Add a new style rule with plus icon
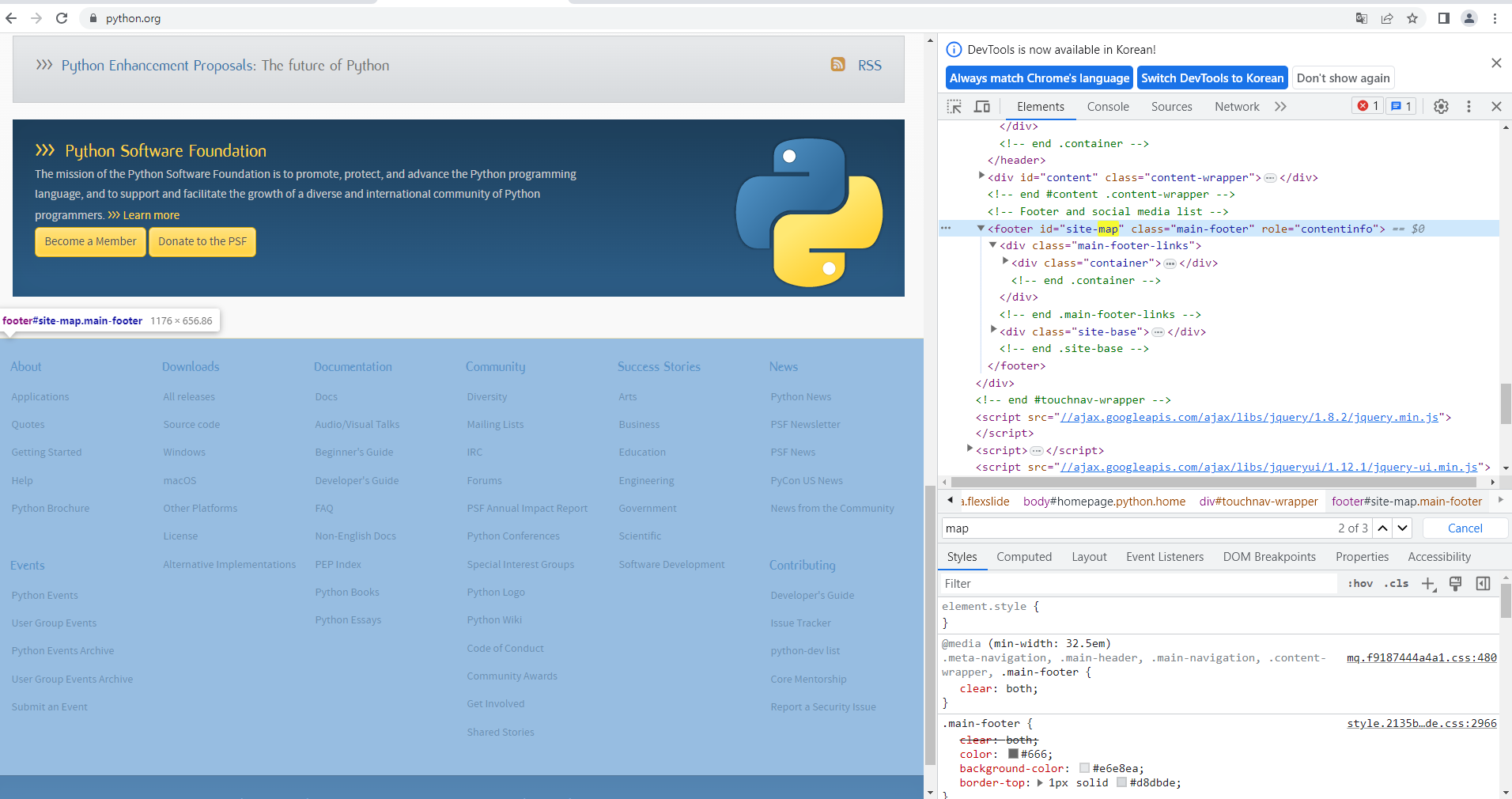Image resolution: width=1512 pixels, height=799 pixels. 1428,584
